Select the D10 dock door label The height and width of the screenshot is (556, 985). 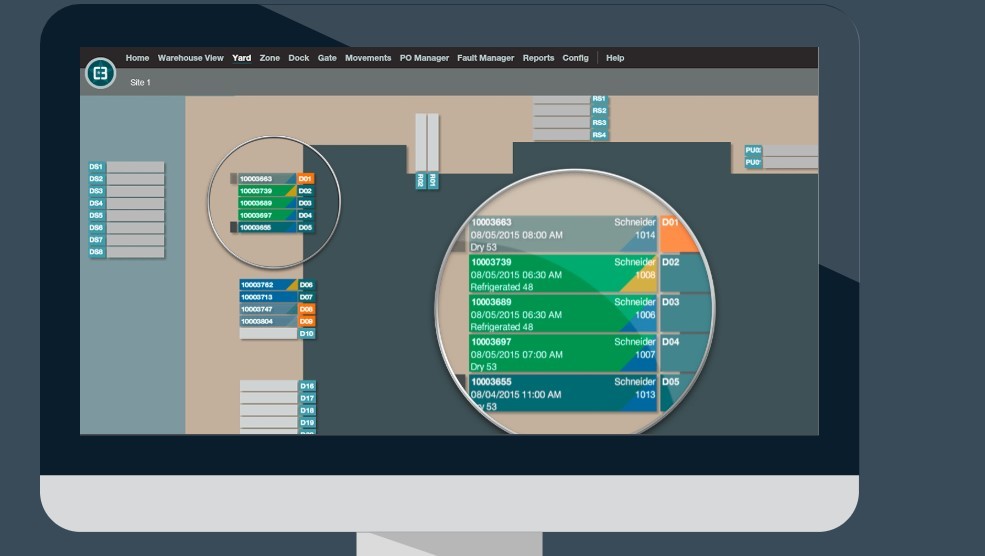[x=307, y=333]
